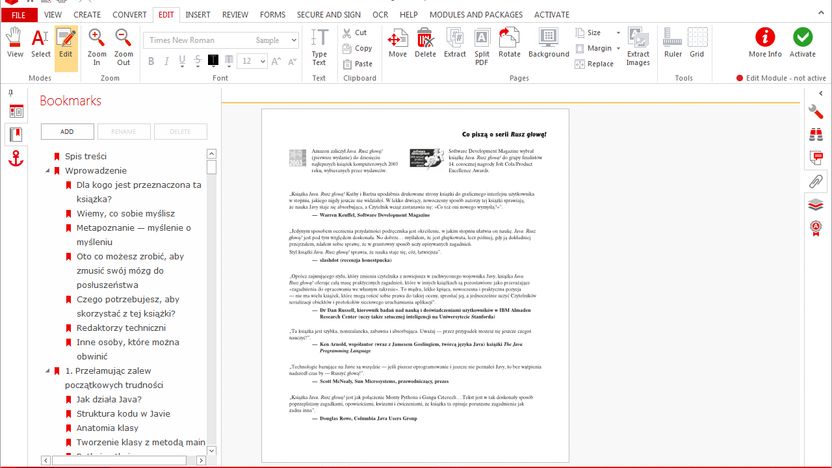Toggle Underline formatting
The image size is (832, 468).
182,61
